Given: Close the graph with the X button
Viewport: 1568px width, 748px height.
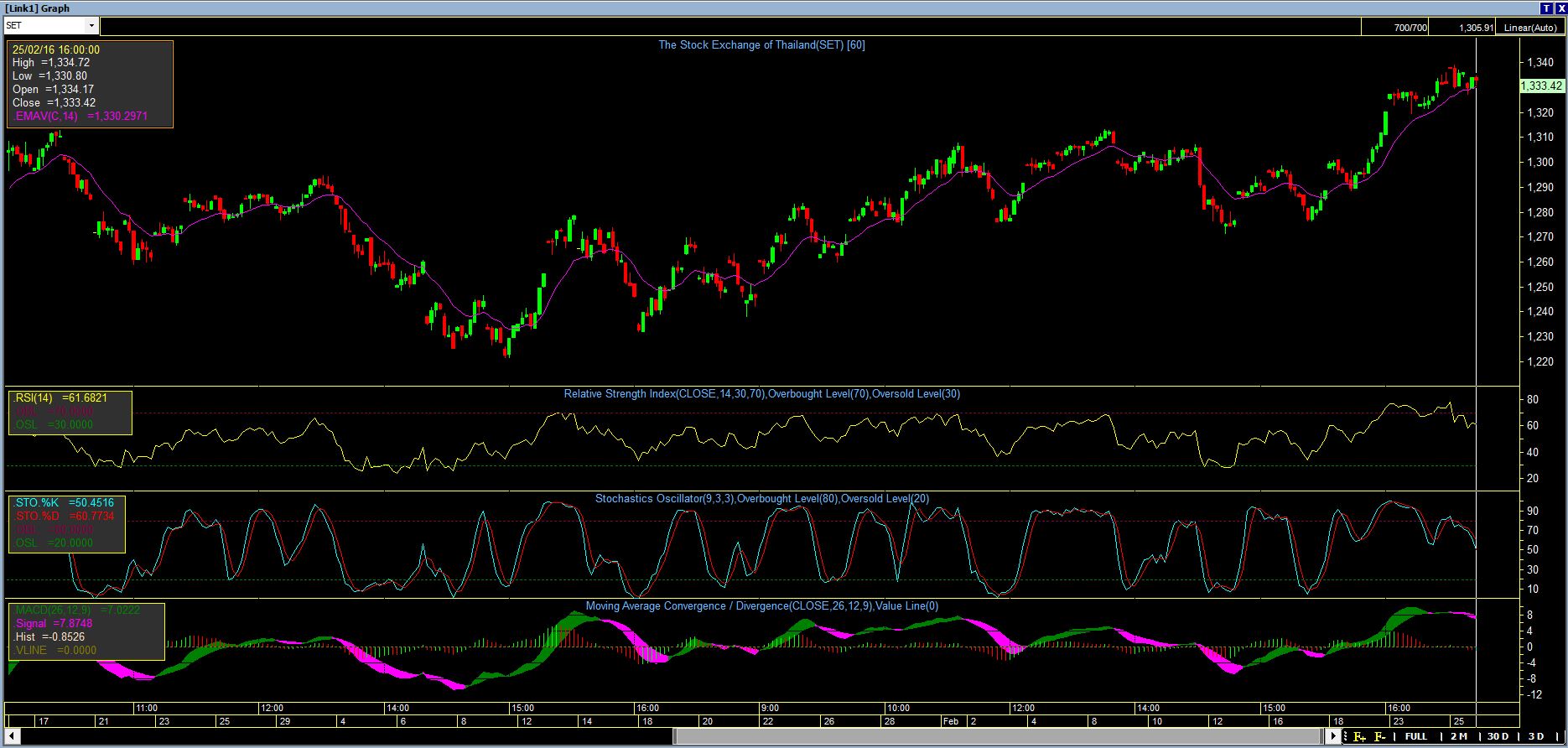Looking at the screenshot, I should click(1560, 8).
